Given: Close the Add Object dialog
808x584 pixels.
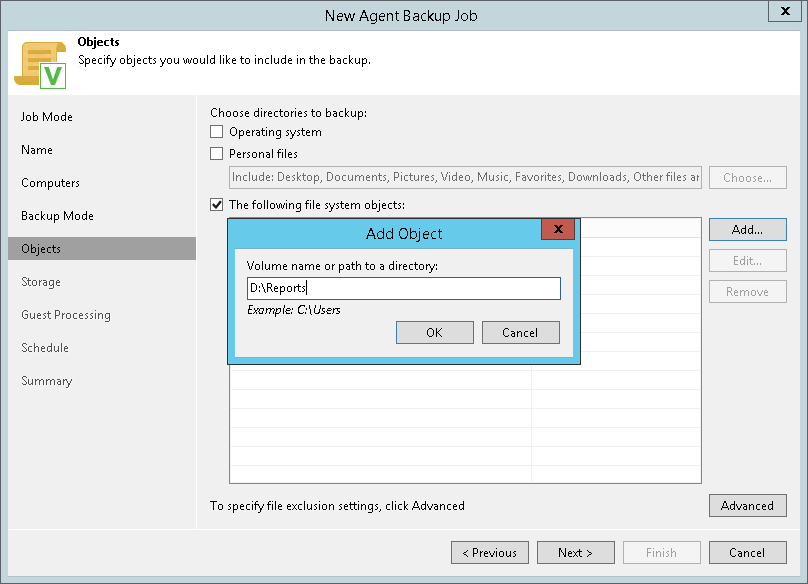Looking at the screenshot, I should point(557,229).
